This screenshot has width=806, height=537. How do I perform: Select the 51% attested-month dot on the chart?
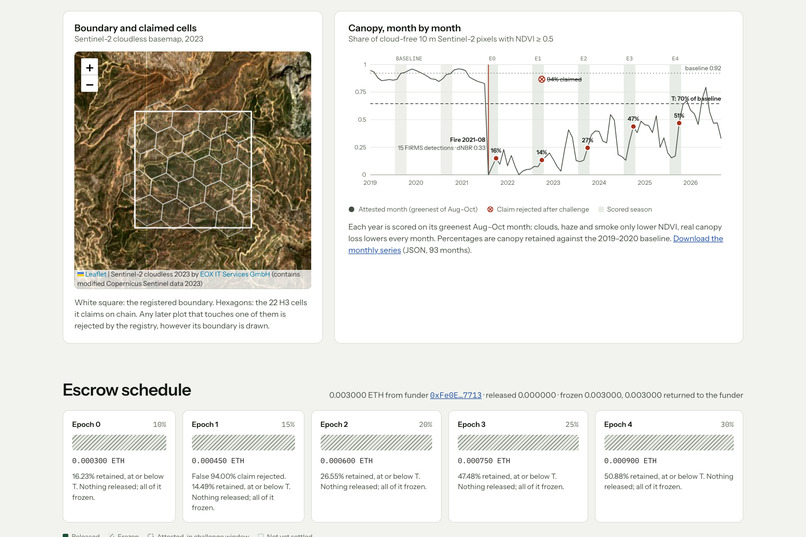tap(679, 123)
